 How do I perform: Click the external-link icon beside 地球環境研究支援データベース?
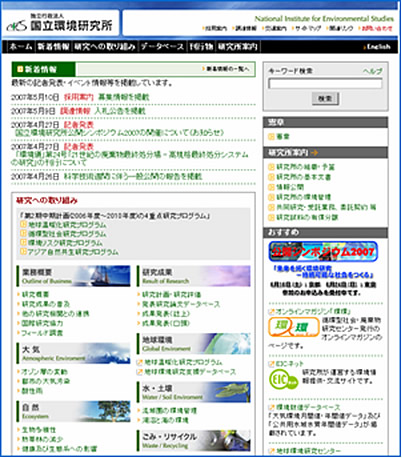coord(140,372)
